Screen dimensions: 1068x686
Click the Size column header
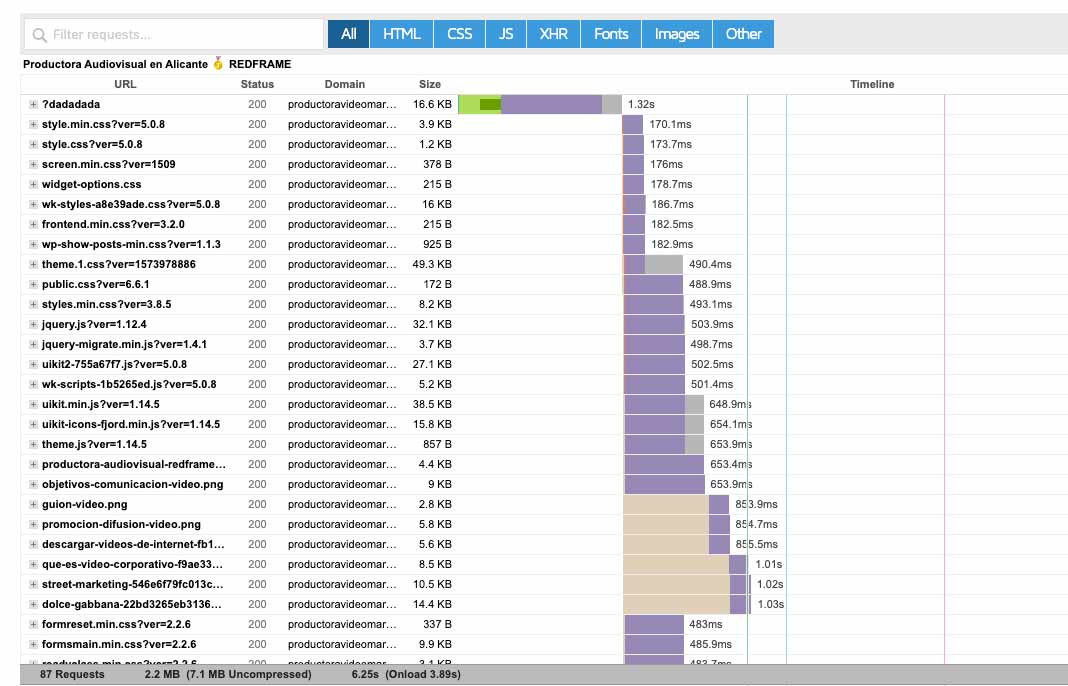429,84
